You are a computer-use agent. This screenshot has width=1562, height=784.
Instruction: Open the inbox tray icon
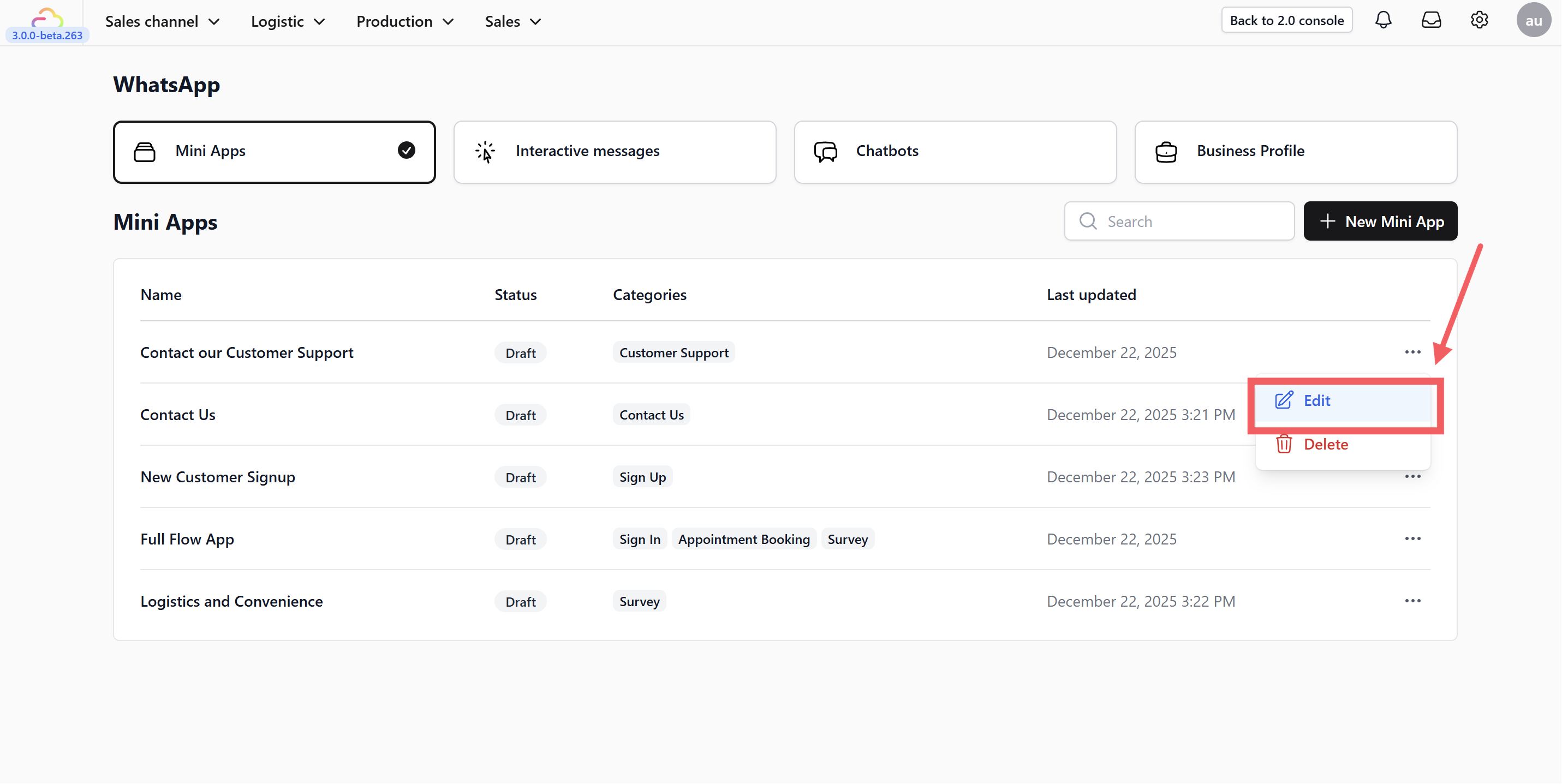(1431, 20)
